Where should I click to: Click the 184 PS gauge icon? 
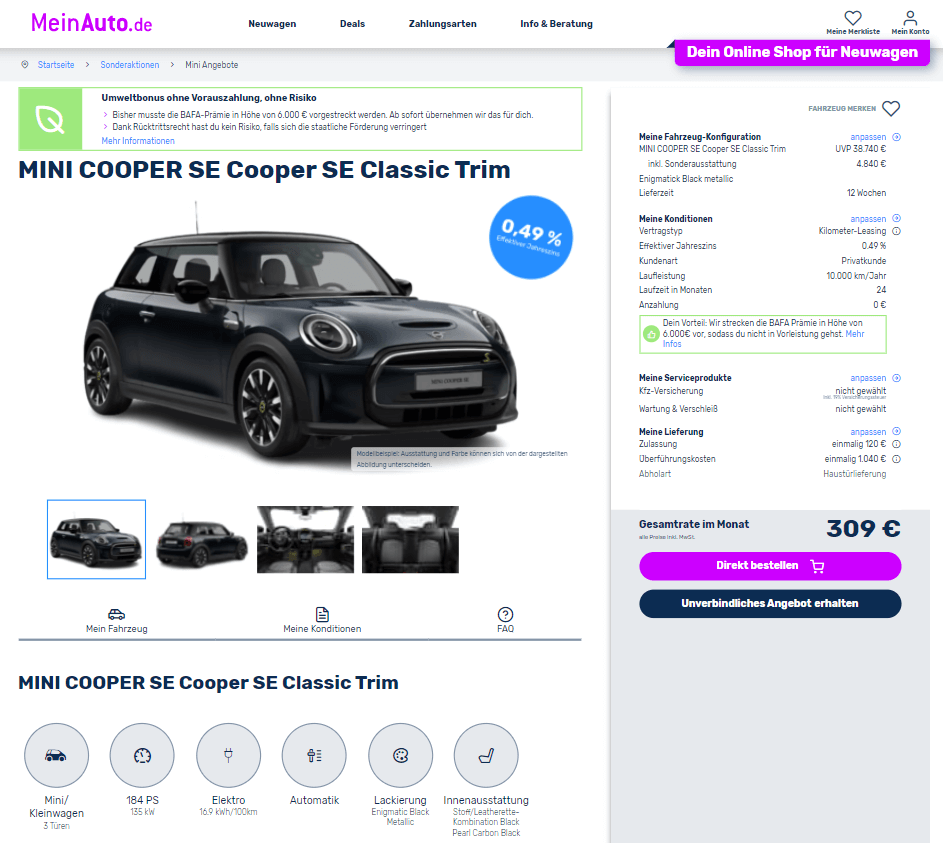(x=142, y=755)
